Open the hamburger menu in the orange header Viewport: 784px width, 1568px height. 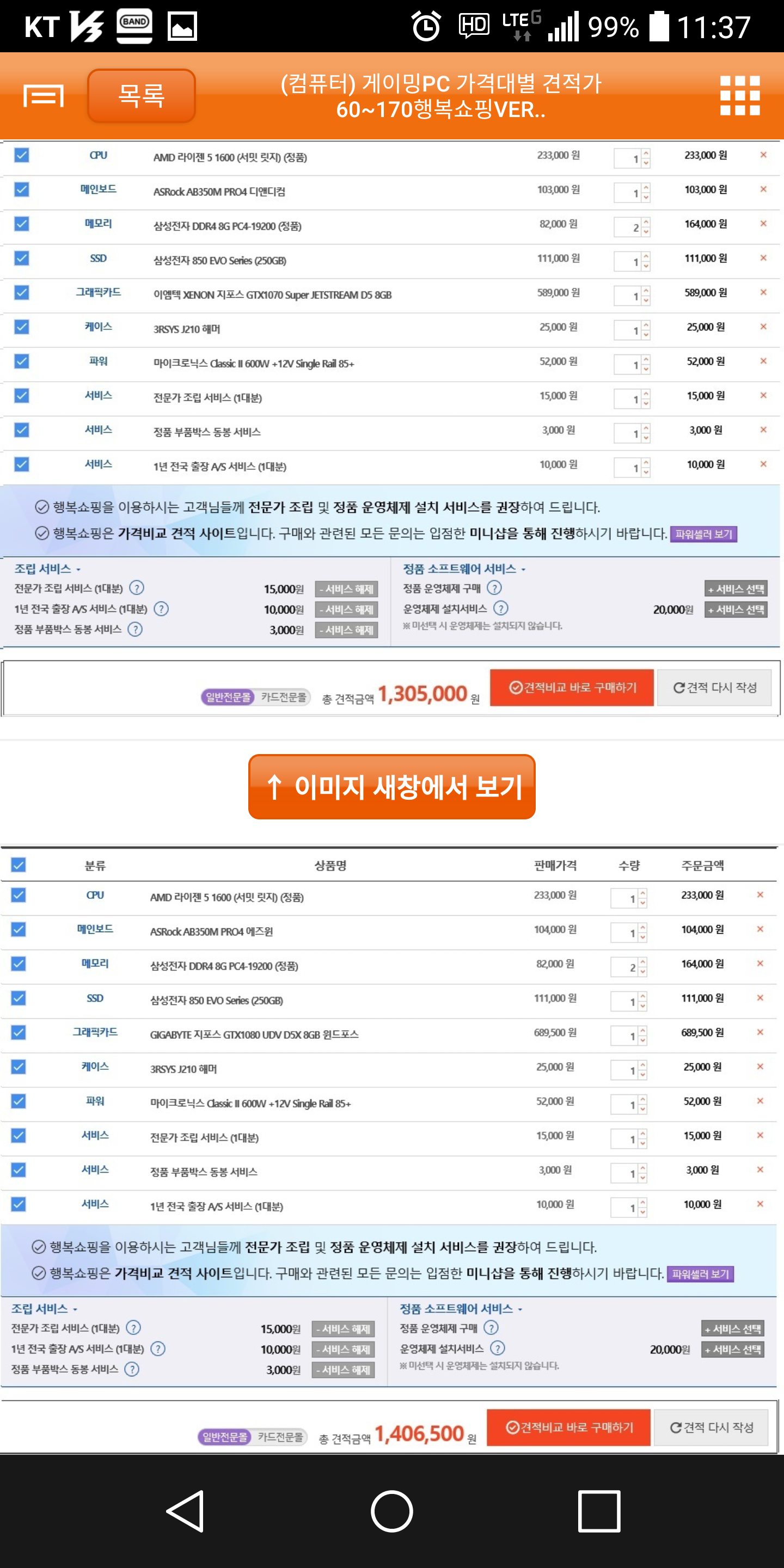[43, 96]
